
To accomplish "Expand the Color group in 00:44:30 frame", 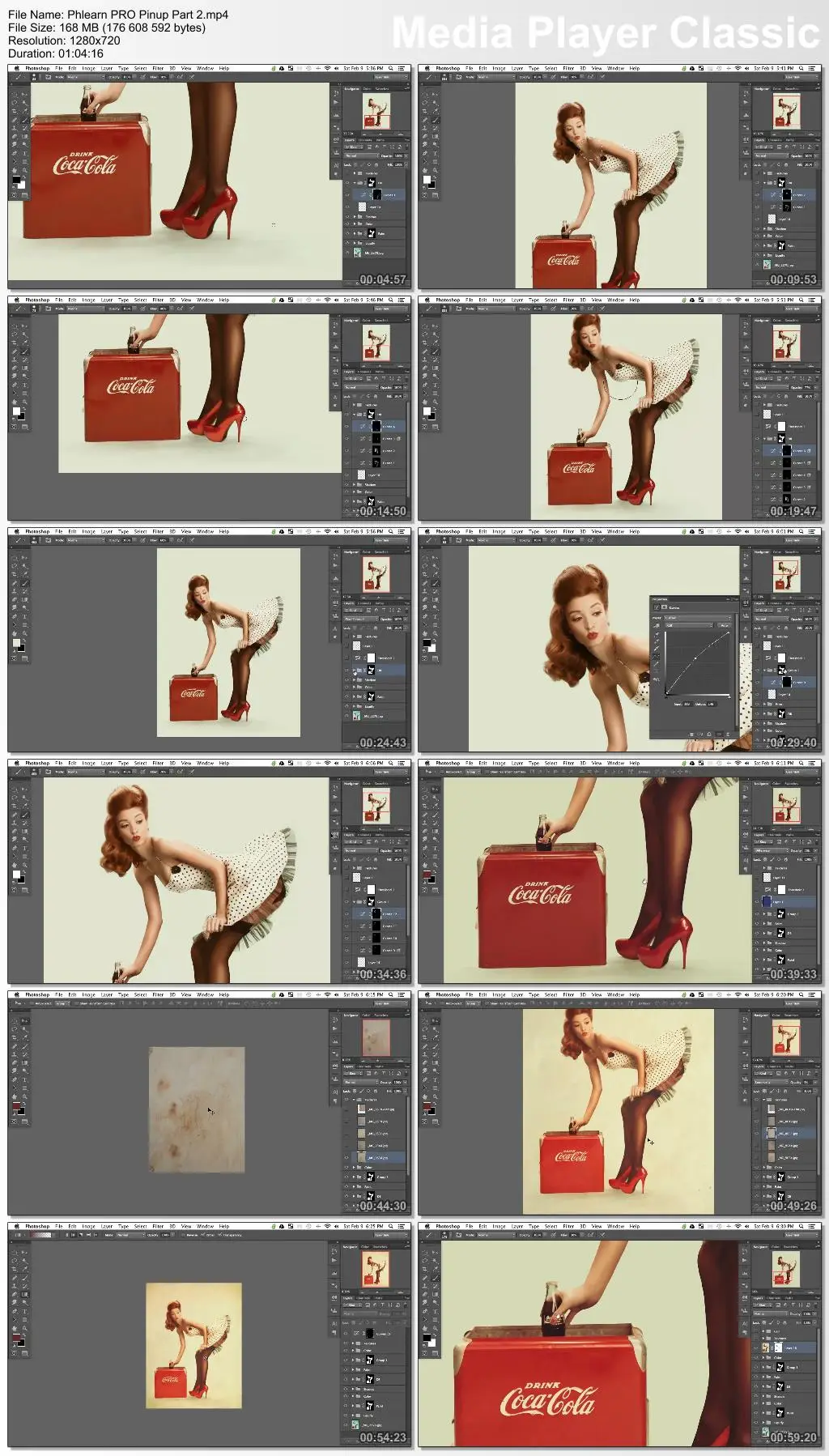I will 354,1167.
